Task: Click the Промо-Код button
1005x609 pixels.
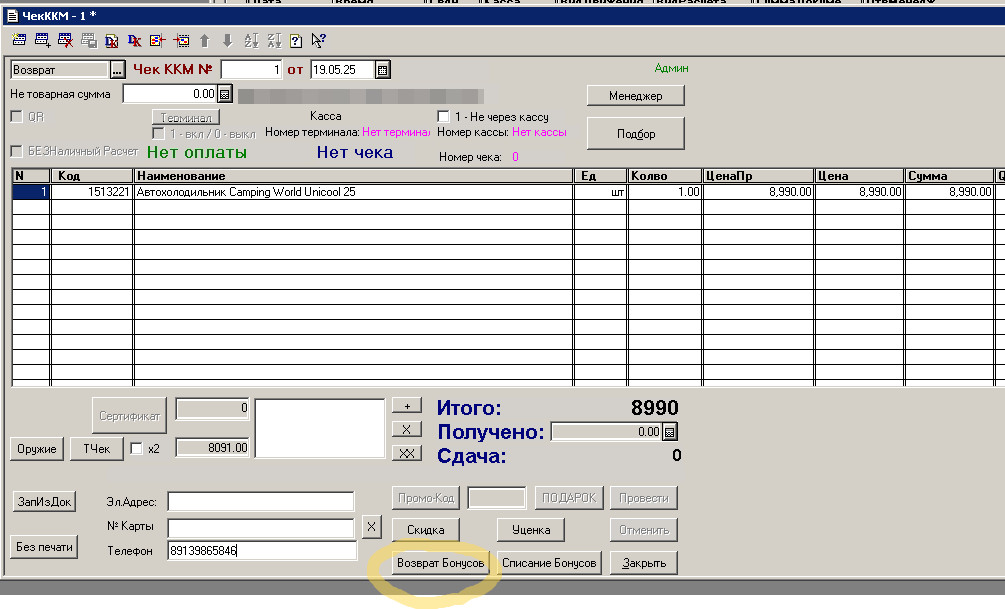Action: [426, 498]
